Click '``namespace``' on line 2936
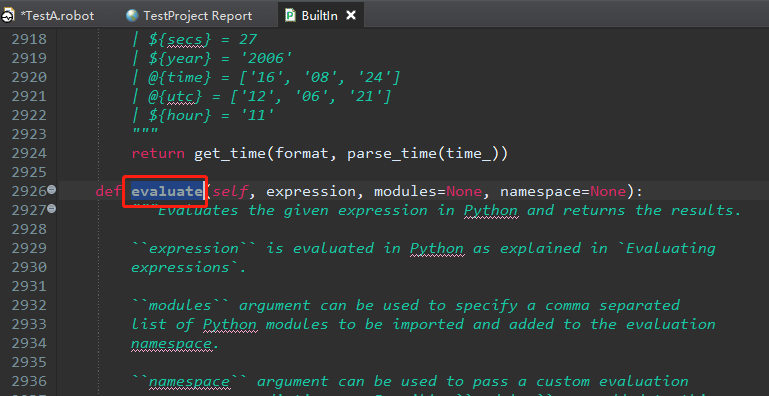Viewport: 769px width, 396px height. 189,381
